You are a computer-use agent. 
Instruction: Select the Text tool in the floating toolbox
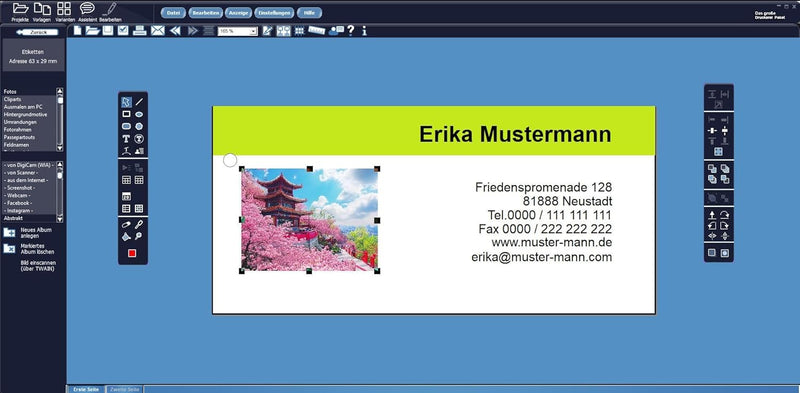click(x=126, y=139)
